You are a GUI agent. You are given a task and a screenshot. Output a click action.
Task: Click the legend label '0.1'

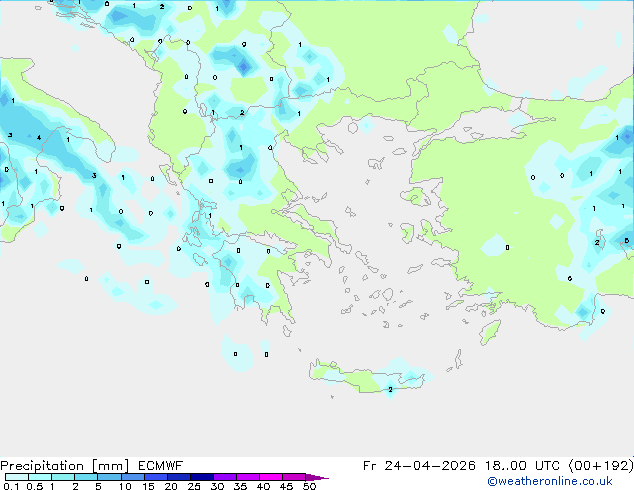click(x=11, y=486)
